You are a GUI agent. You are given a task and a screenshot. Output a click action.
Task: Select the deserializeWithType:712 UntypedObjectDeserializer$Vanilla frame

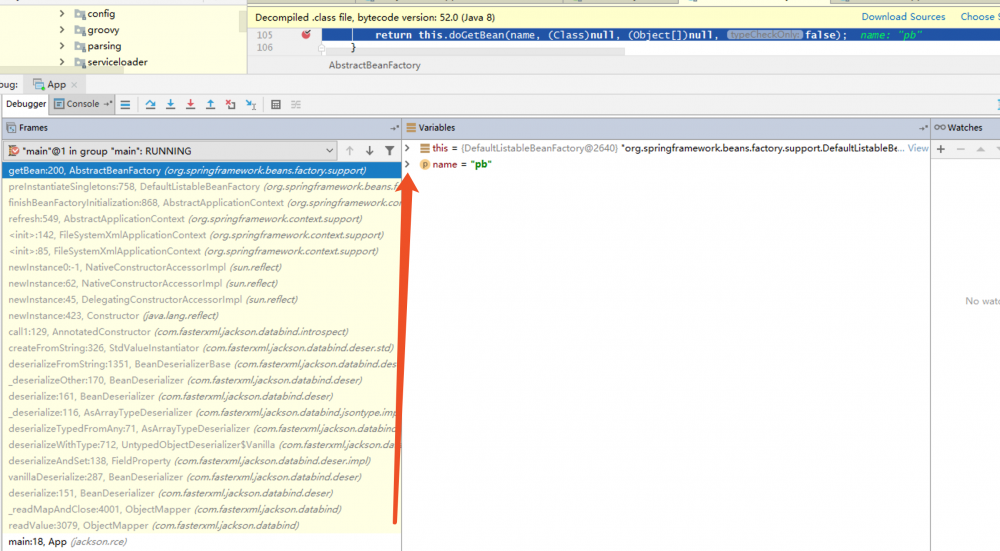202,445
